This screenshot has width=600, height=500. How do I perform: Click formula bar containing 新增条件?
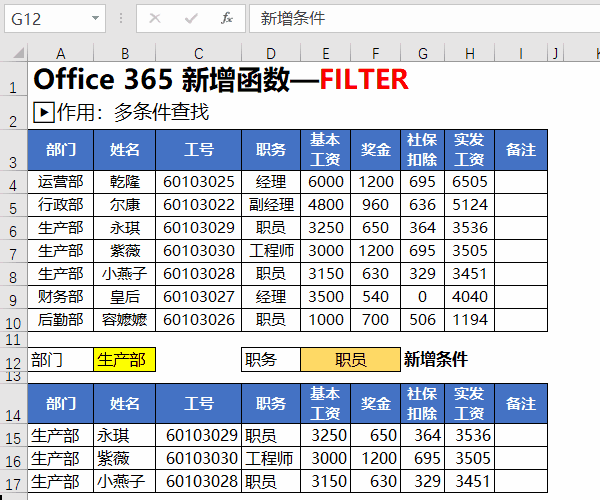point(420,18)
